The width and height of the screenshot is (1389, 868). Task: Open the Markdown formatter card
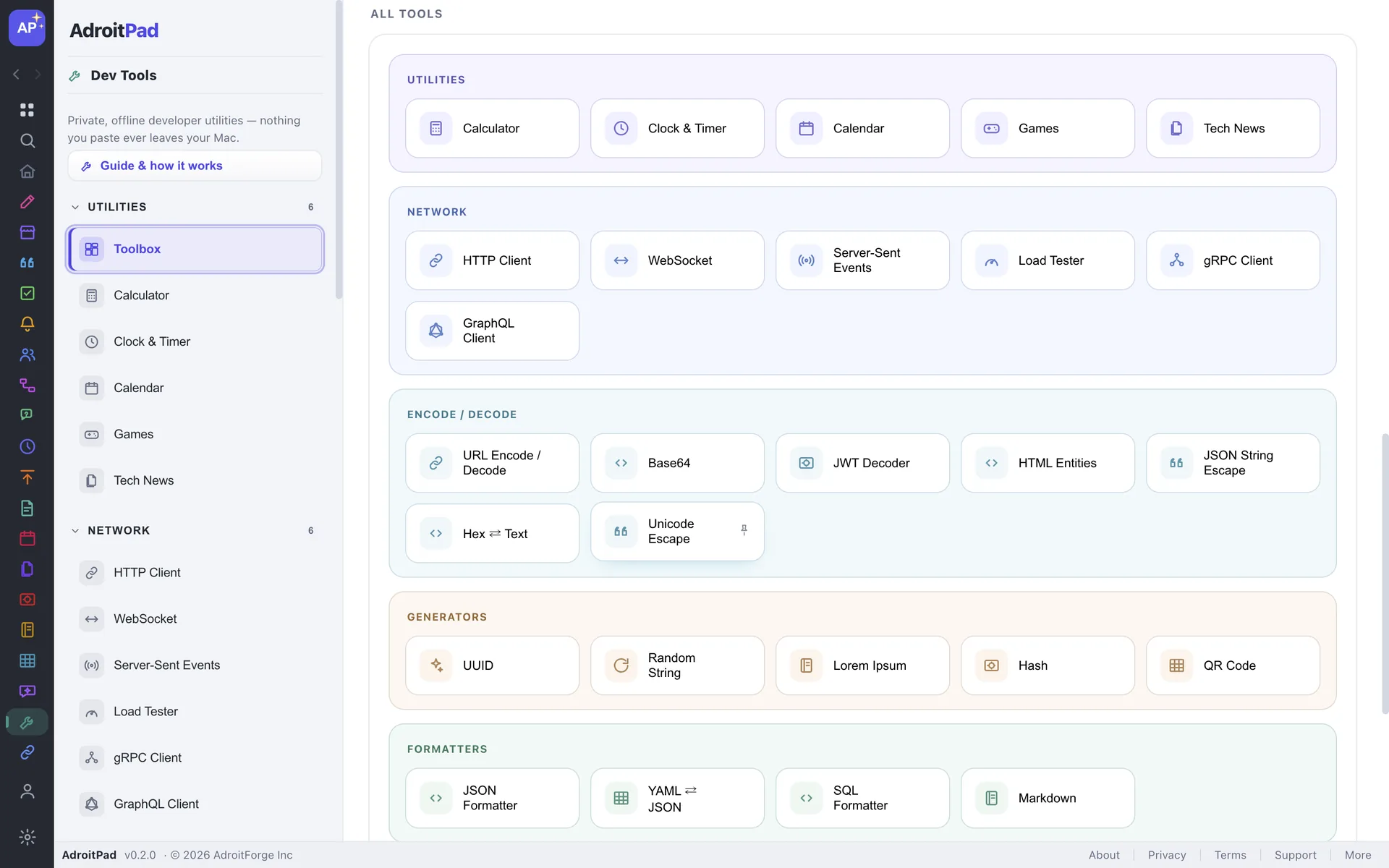click(1048, 798)
